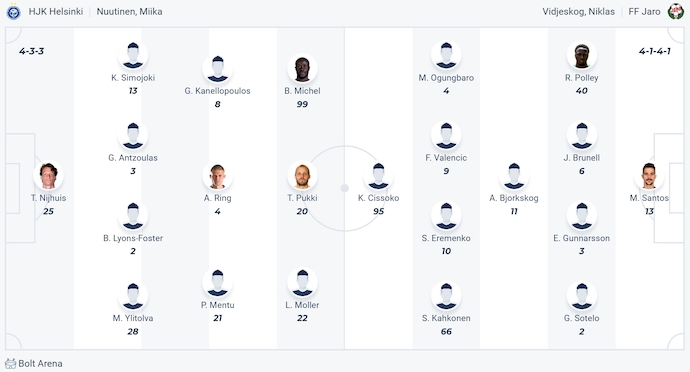Open A. Ring player avatar

pos(217,176)
